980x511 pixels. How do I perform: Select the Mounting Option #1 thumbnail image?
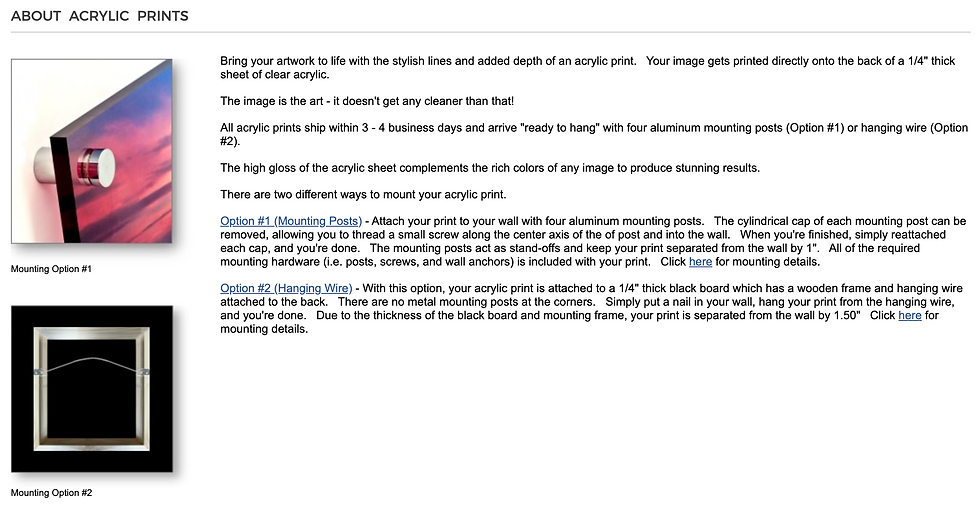(x=91, y=151)
